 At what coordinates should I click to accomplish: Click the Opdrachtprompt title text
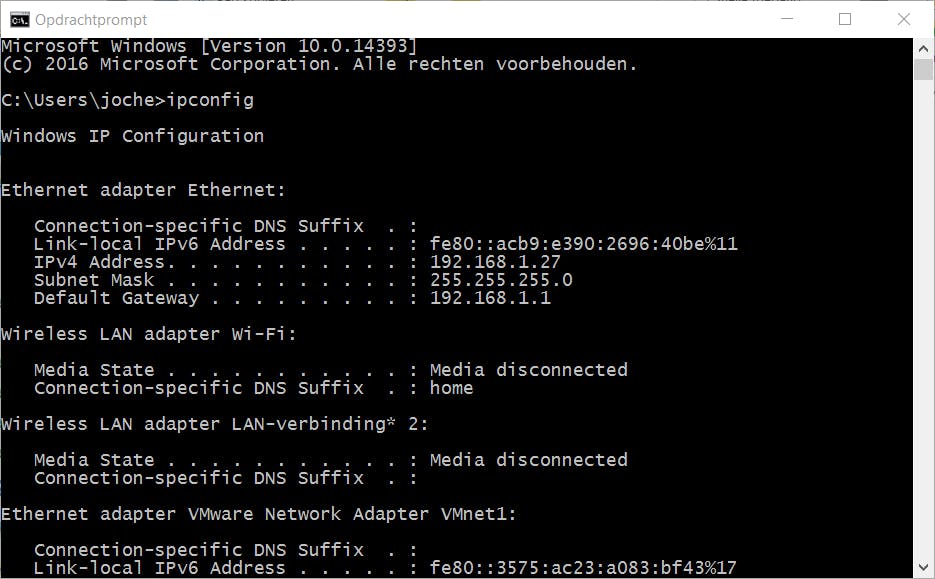click(x=91, y=19)
